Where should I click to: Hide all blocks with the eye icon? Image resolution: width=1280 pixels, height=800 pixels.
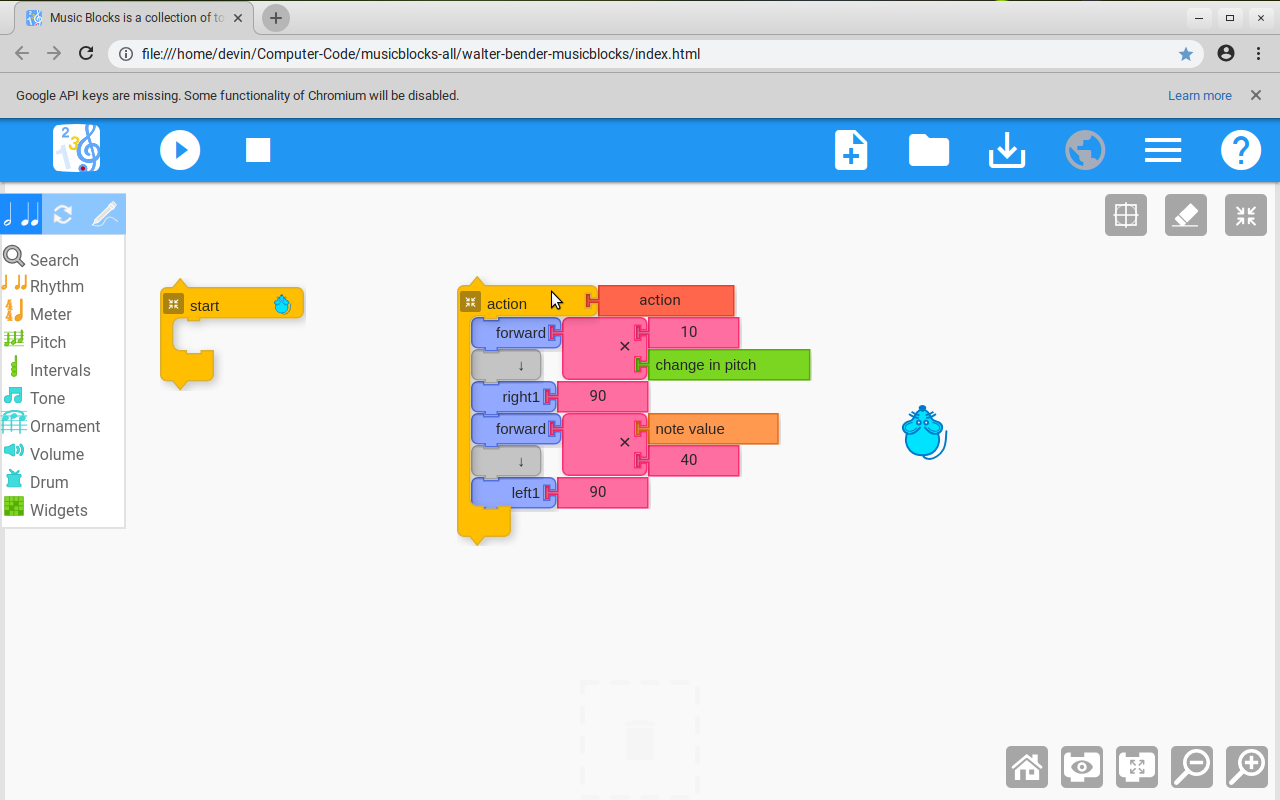(1081, 767)
